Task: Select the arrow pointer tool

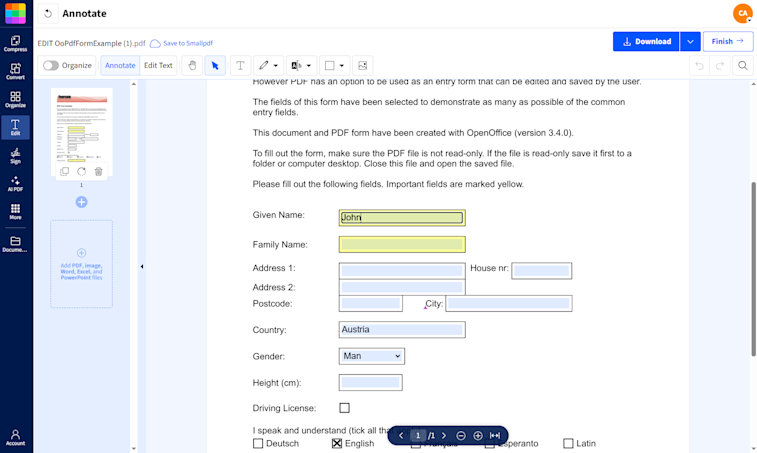Action: pos(215,66)
